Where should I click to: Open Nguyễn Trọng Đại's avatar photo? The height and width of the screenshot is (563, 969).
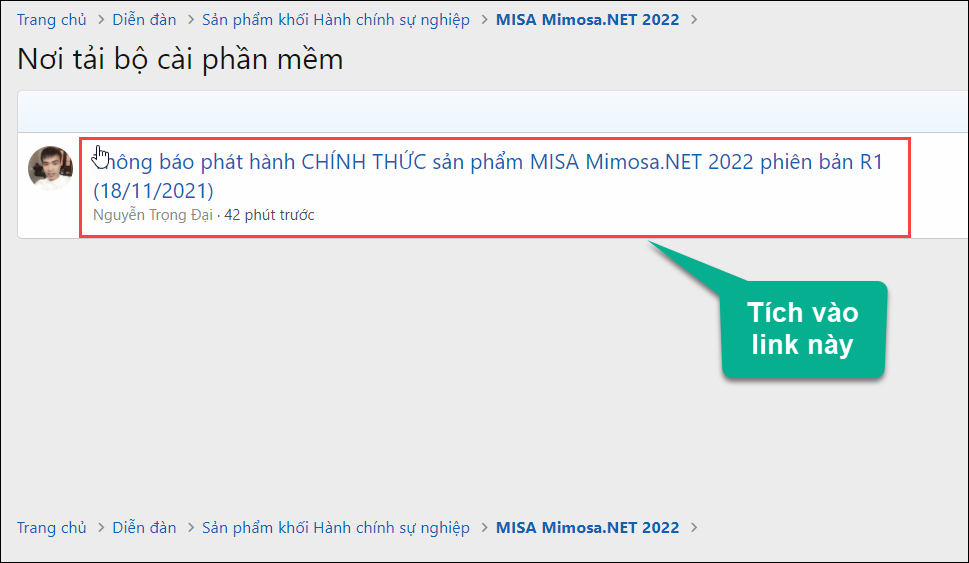point(50,168)
